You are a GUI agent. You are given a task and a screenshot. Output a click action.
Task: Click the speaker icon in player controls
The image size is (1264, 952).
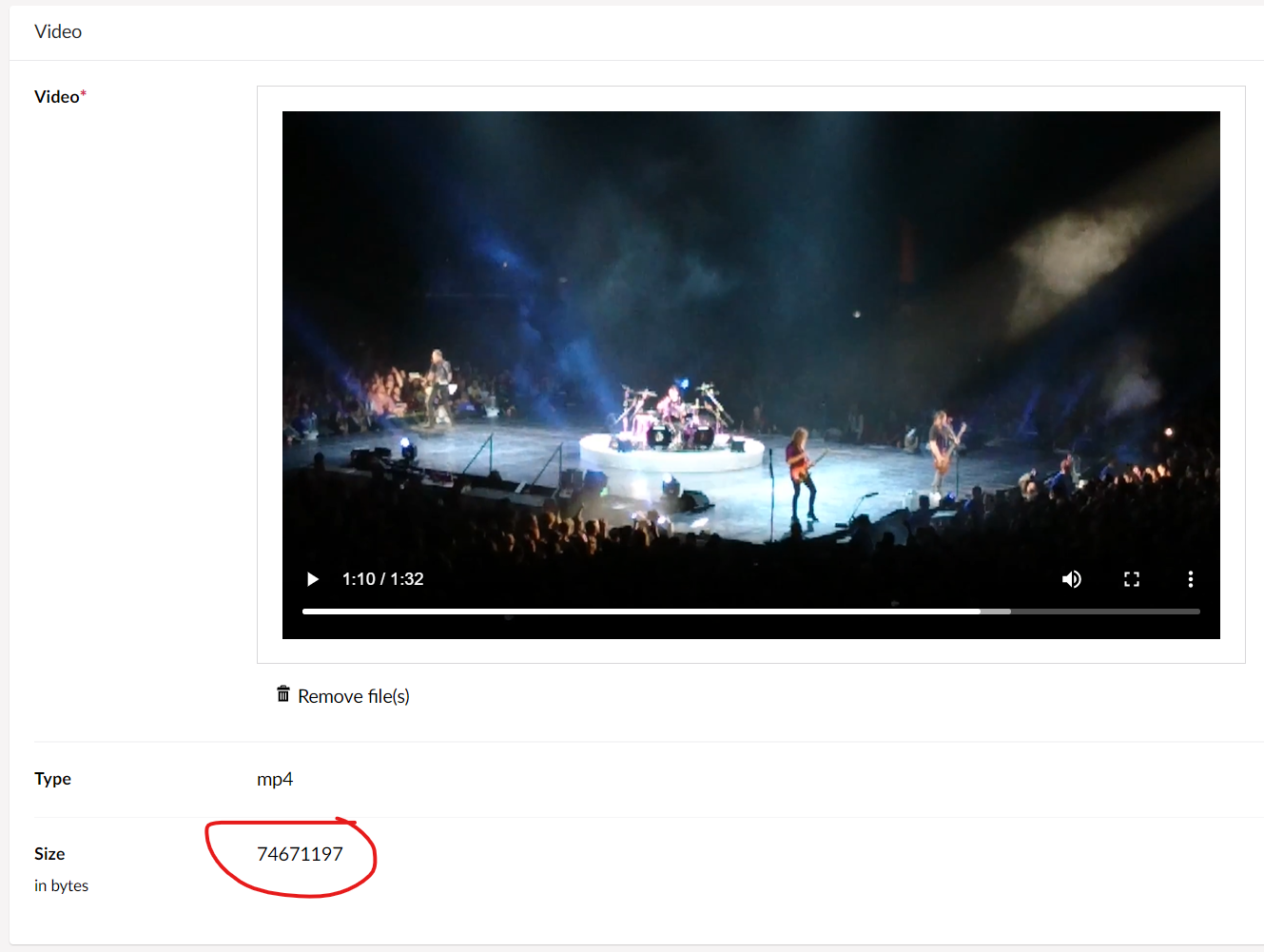tap(1072, 578)
